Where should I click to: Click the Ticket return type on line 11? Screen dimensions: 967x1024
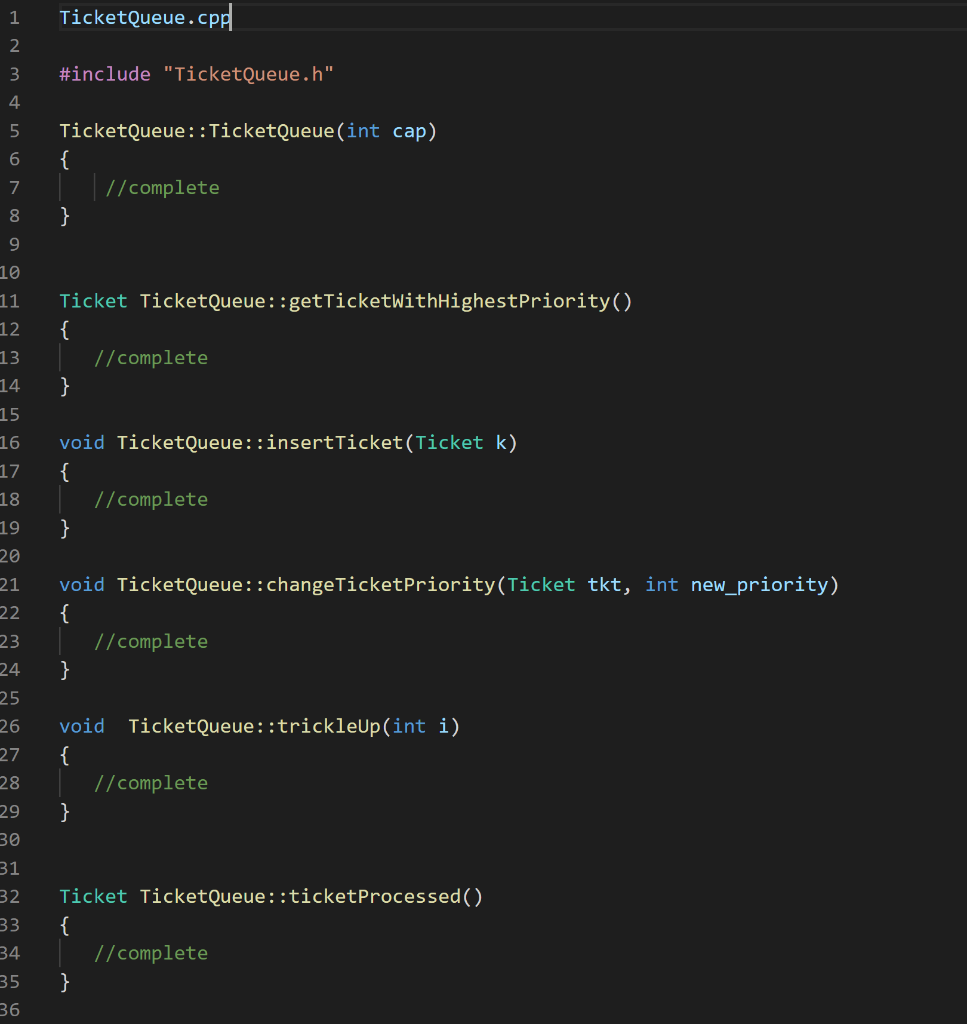[93, 301]
